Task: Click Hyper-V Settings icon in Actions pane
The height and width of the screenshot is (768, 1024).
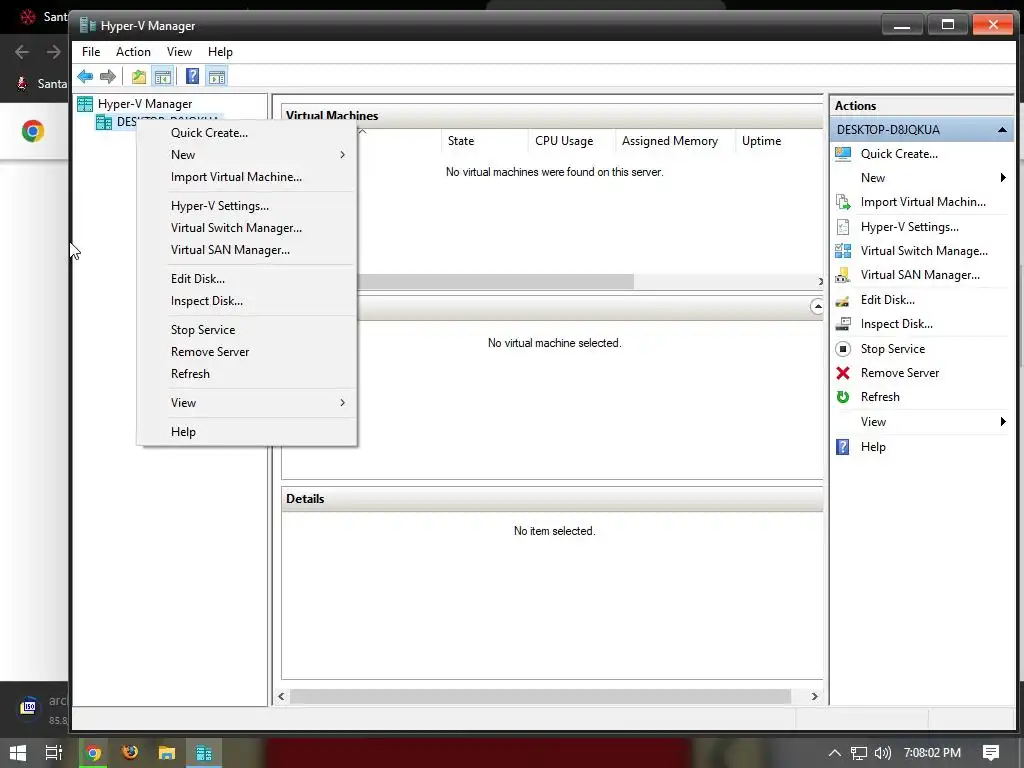Action: (843, 227)
